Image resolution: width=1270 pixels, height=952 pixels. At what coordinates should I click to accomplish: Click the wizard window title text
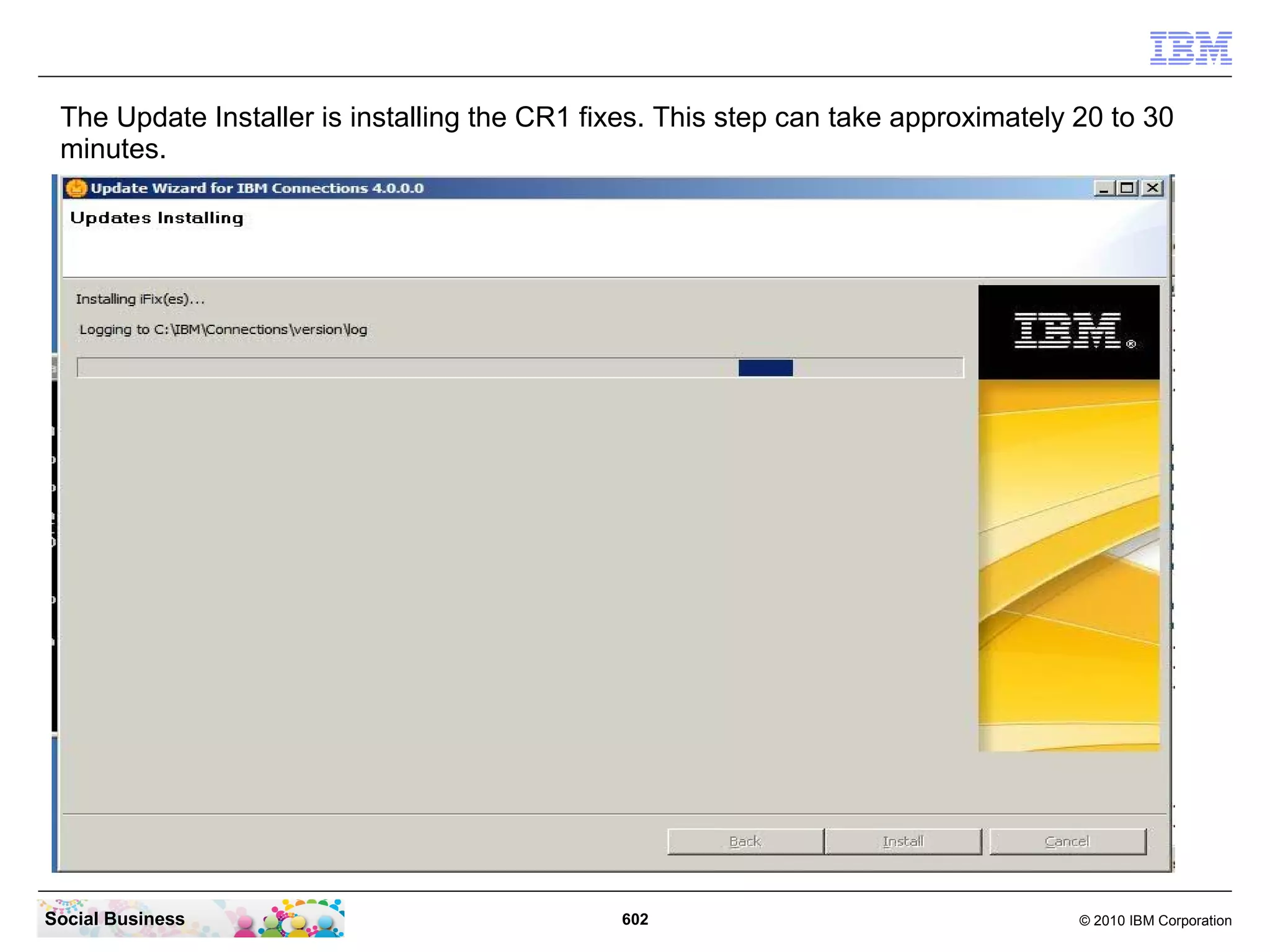point(257,188)
